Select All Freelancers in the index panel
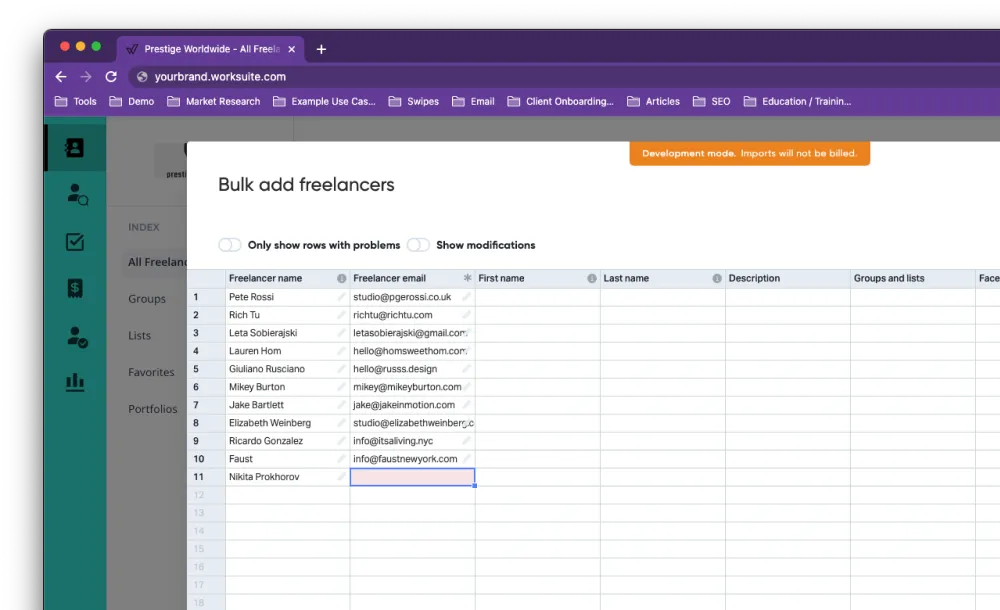The image size is (1000, 610). click(157, 262)
